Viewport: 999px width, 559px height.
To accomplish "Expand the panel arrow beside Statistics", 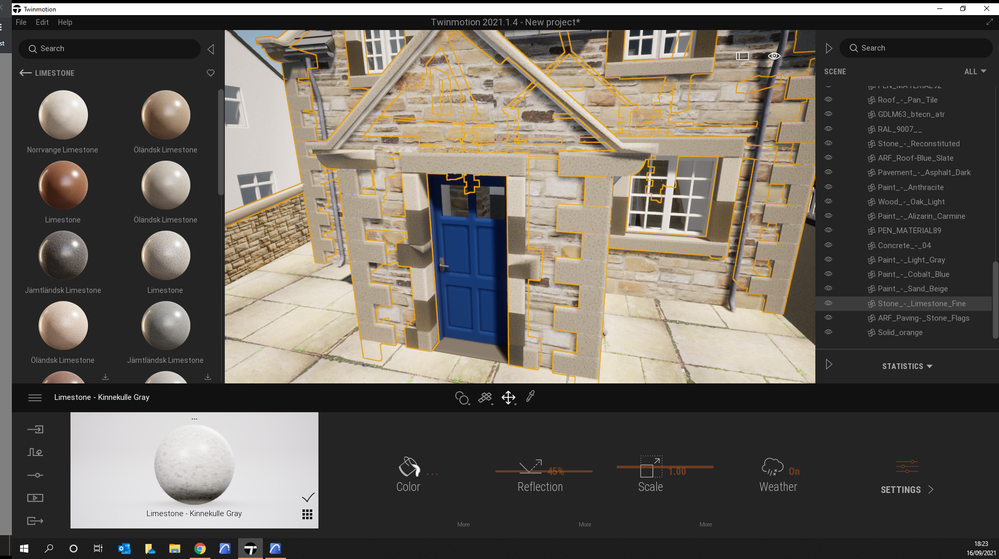I will [x=829, y=365].
